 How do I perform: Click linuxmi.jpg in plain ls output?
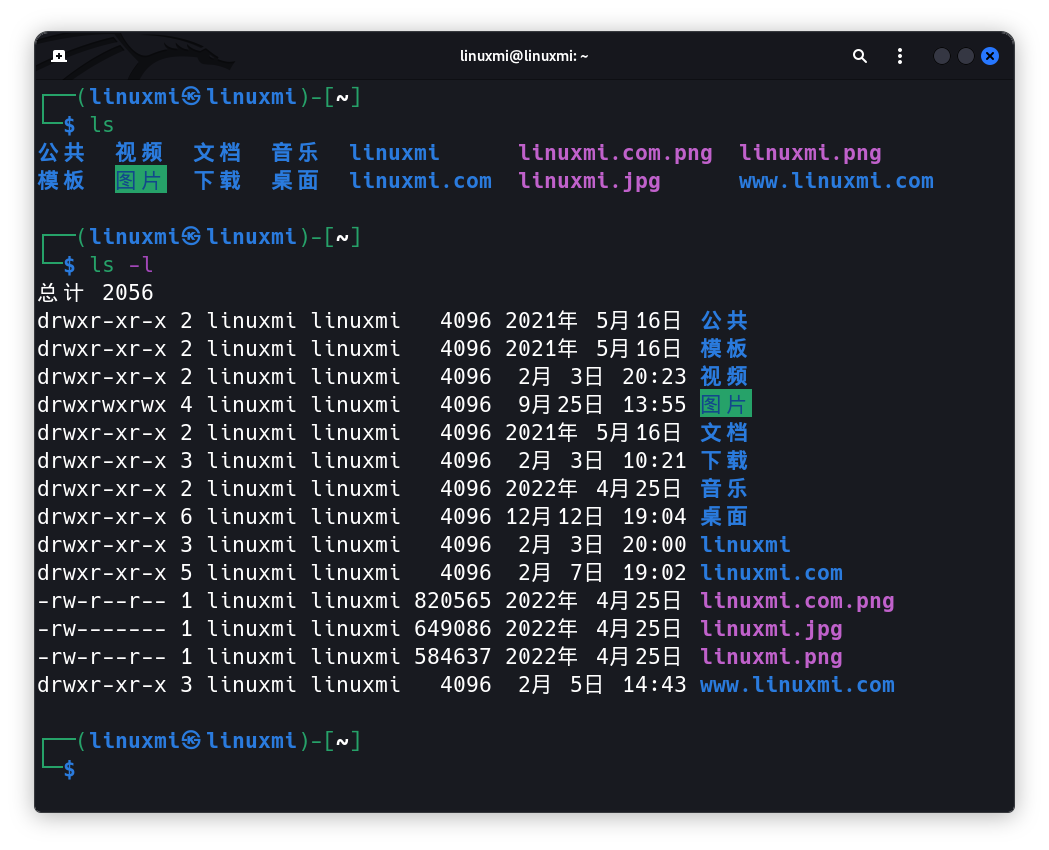(x=589, y=181)
